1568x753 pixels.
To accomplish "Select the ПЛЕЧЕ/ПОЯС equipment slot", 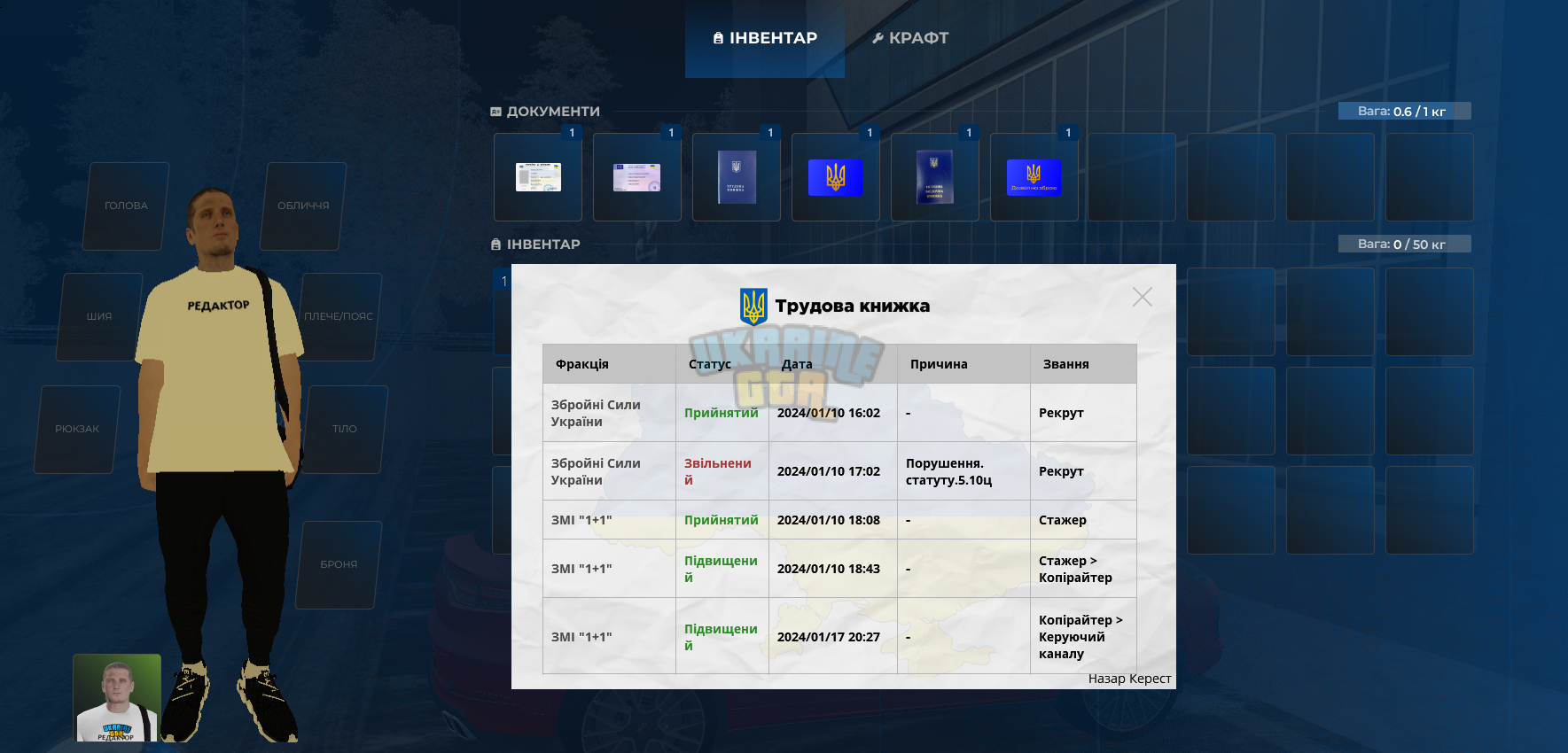I will pos(339,316).
